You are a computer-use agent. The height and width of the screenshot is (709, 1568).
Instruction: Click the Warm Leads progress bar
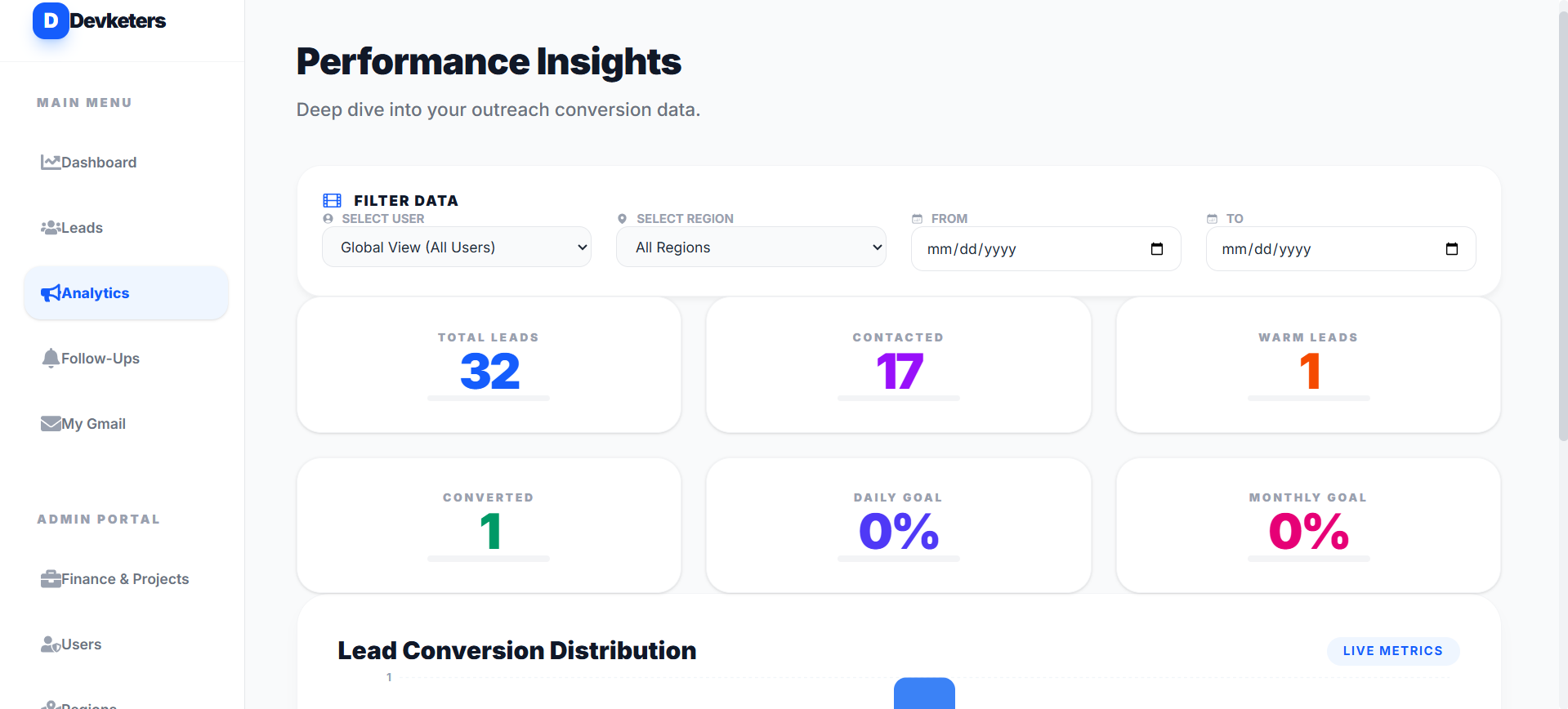pyautogui.click(x=1309, y=399)
